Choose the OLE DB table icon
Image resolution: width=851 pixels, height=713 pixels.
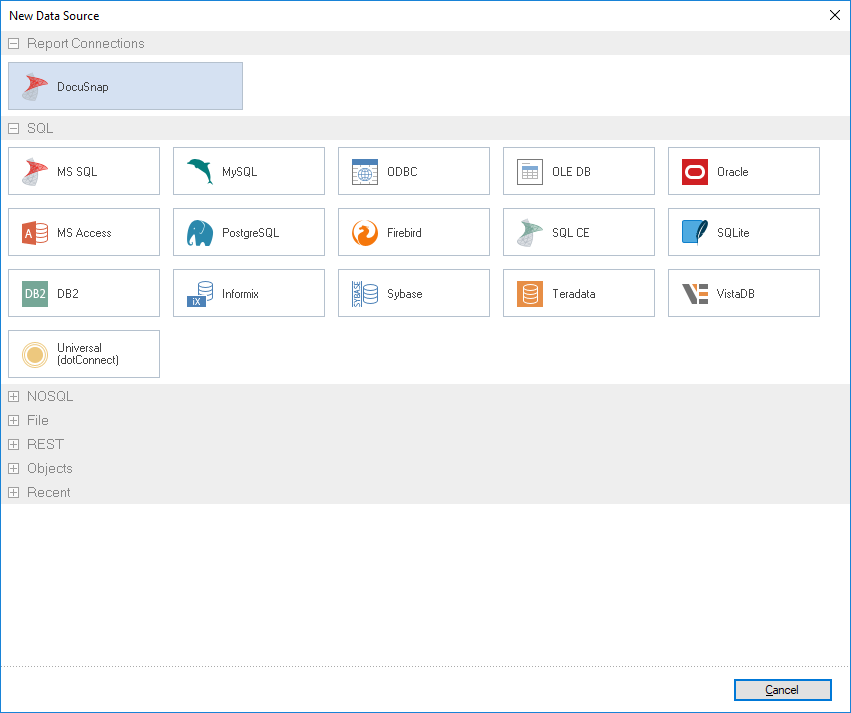(x=530, y=172)
